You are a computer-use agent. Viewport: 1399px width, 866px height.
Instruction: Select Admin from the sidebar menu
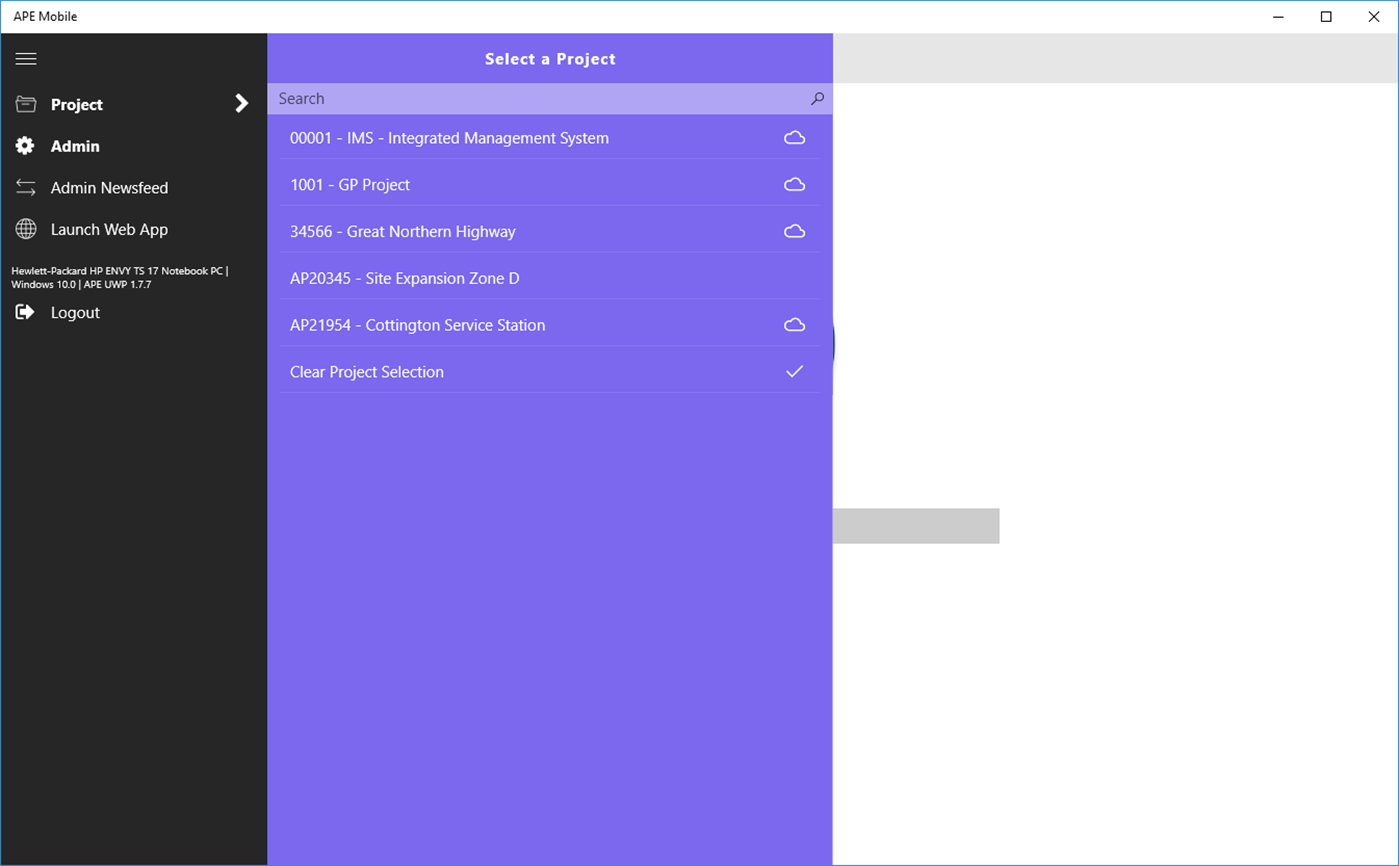(76, 146)
